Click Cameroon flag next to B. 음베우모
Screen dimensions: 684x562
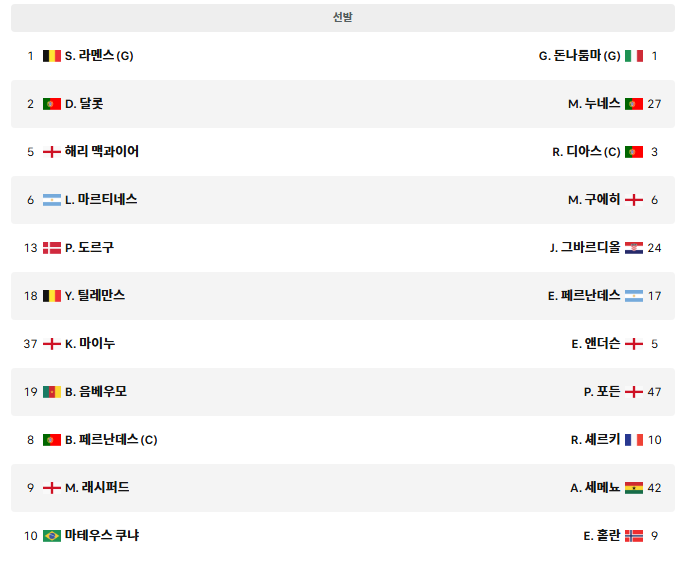[52, 392]
